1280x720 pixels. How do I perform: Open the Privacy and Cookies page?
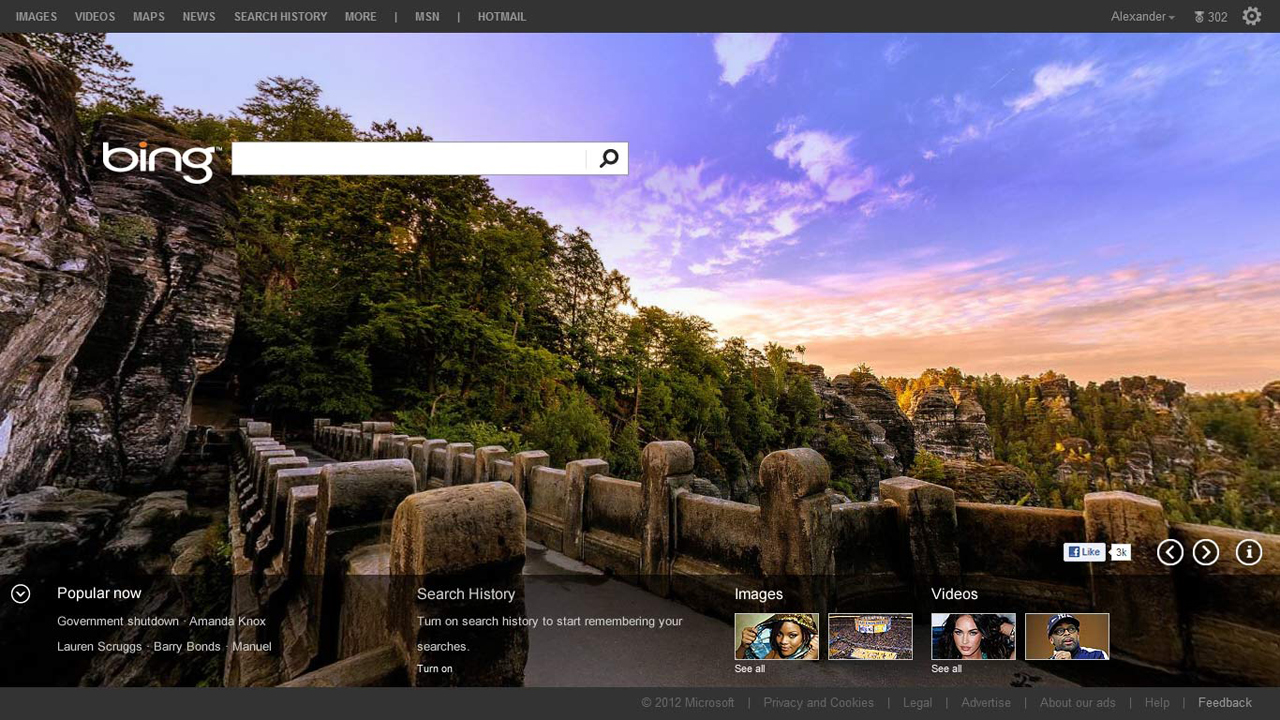coord(818,702)
